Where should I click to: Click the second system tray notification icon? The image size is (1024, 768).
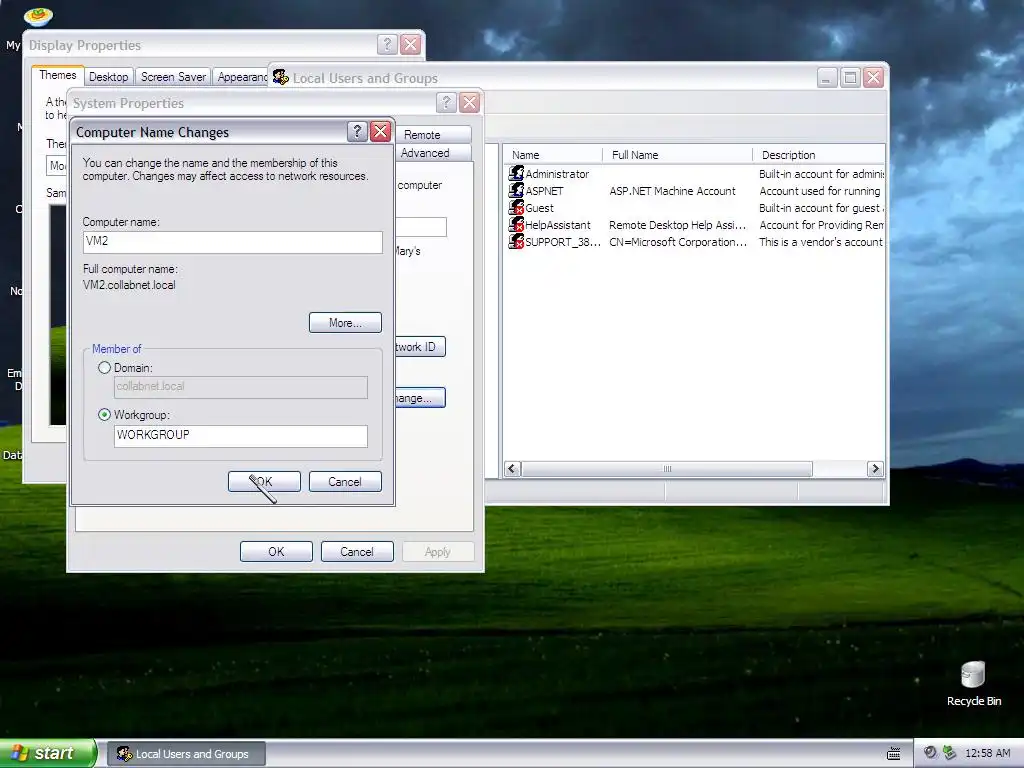(x=950, y=753)
